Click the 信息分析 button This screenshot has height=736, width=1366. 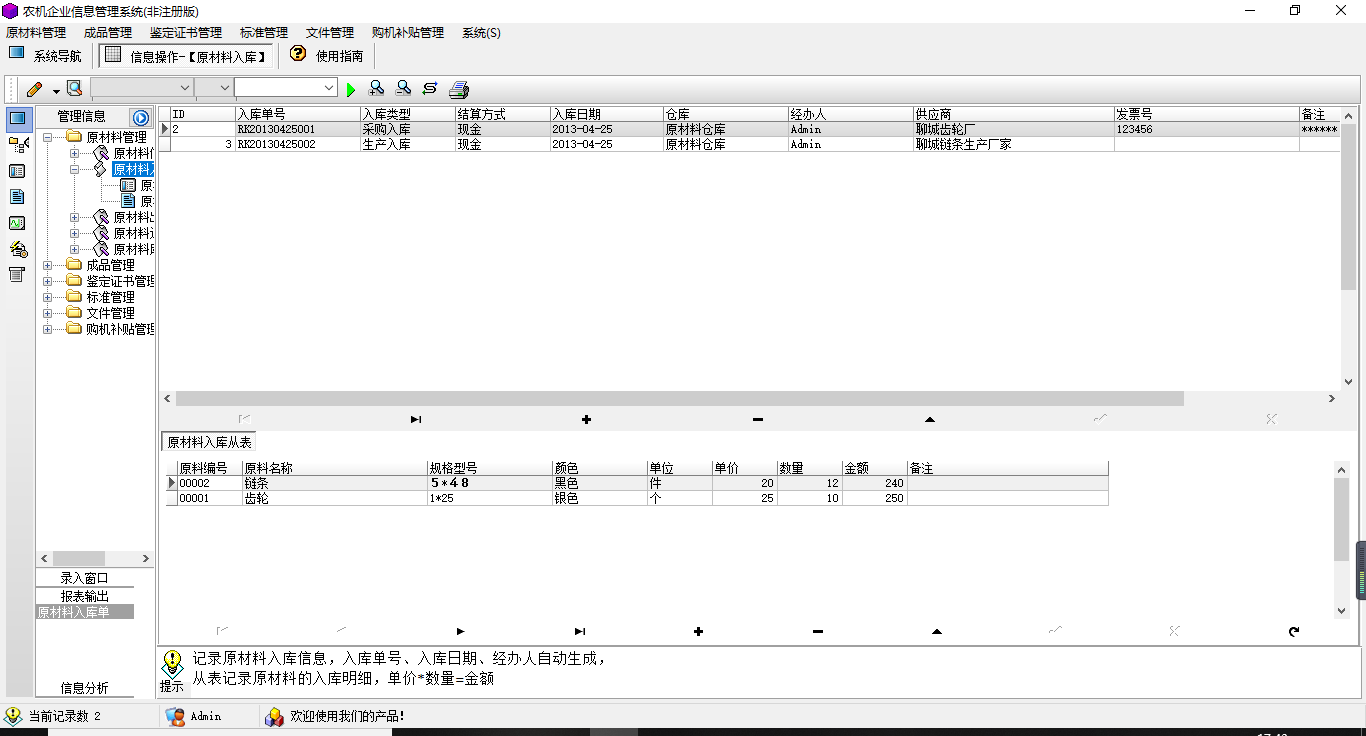pyautogui.click(x=85, y=688)
